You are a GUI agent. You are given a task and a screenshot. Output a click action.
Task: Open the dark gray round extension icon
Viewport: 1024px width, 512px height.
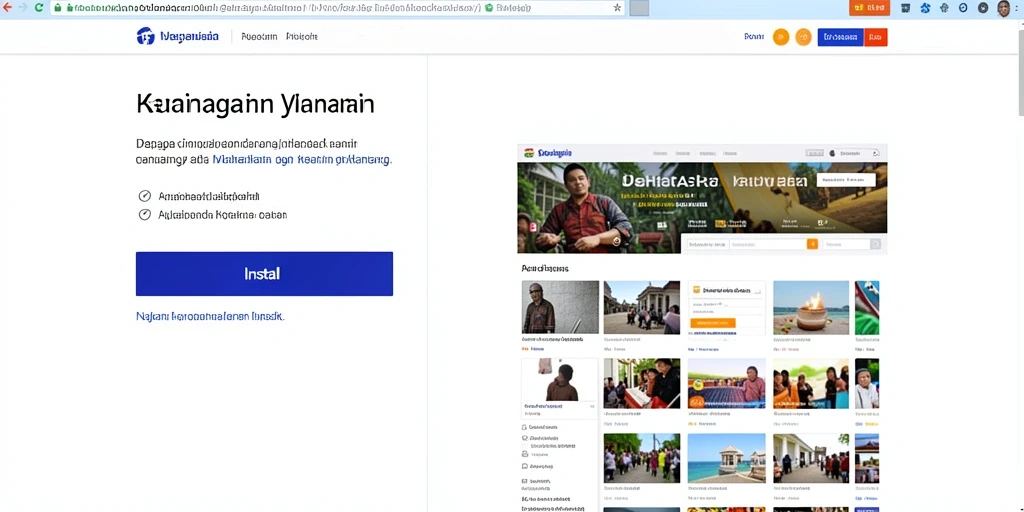pos(983,8)
